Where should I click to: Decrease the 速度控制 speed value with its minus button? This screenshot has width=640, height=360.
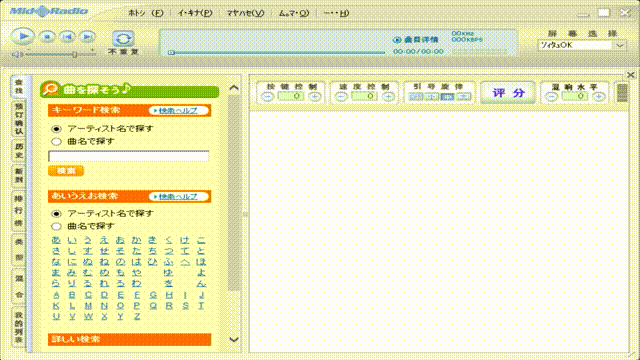(x=341, y=97)
